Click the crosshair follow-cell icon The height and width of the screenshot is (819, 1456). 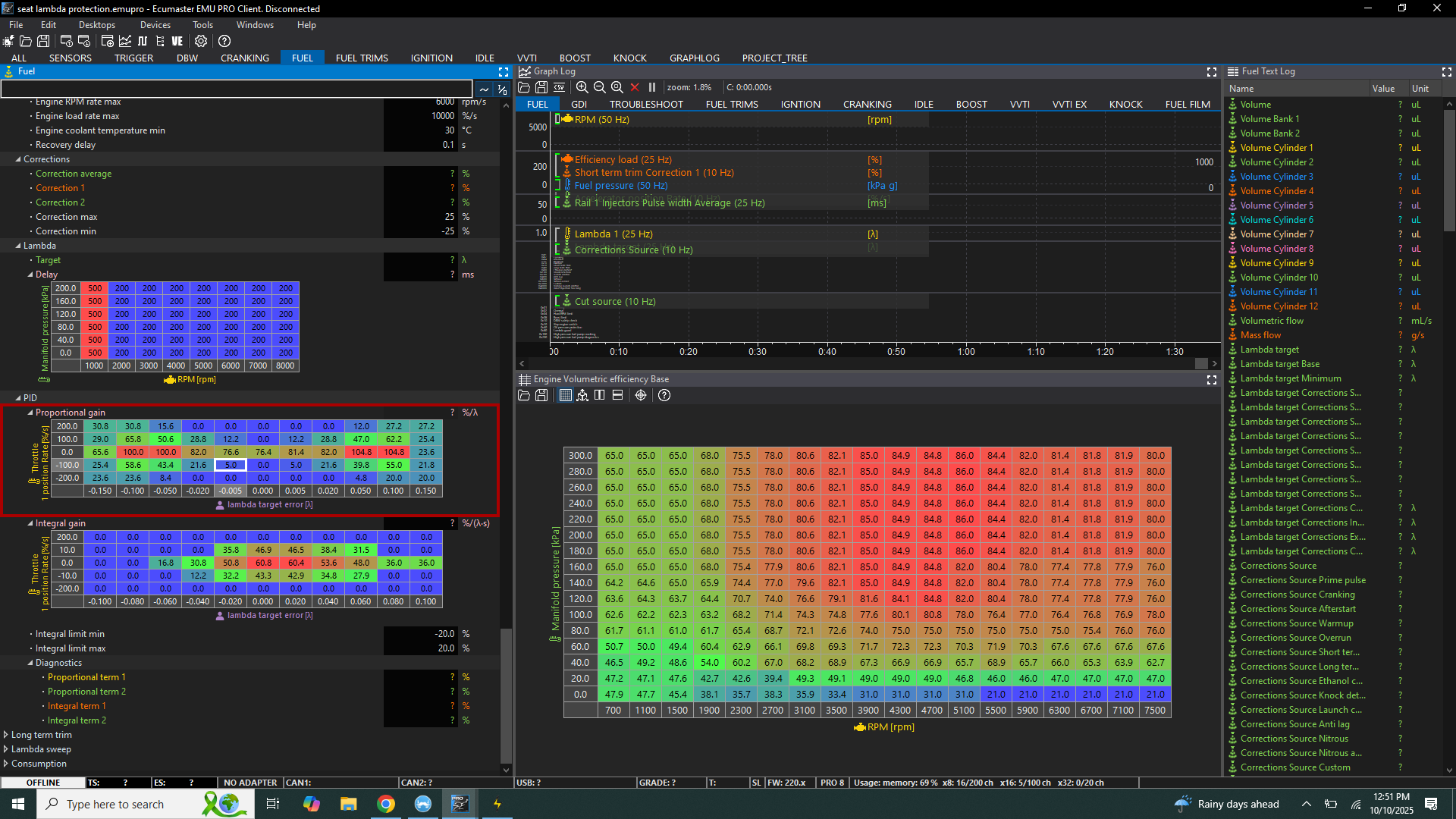[641, 395]
